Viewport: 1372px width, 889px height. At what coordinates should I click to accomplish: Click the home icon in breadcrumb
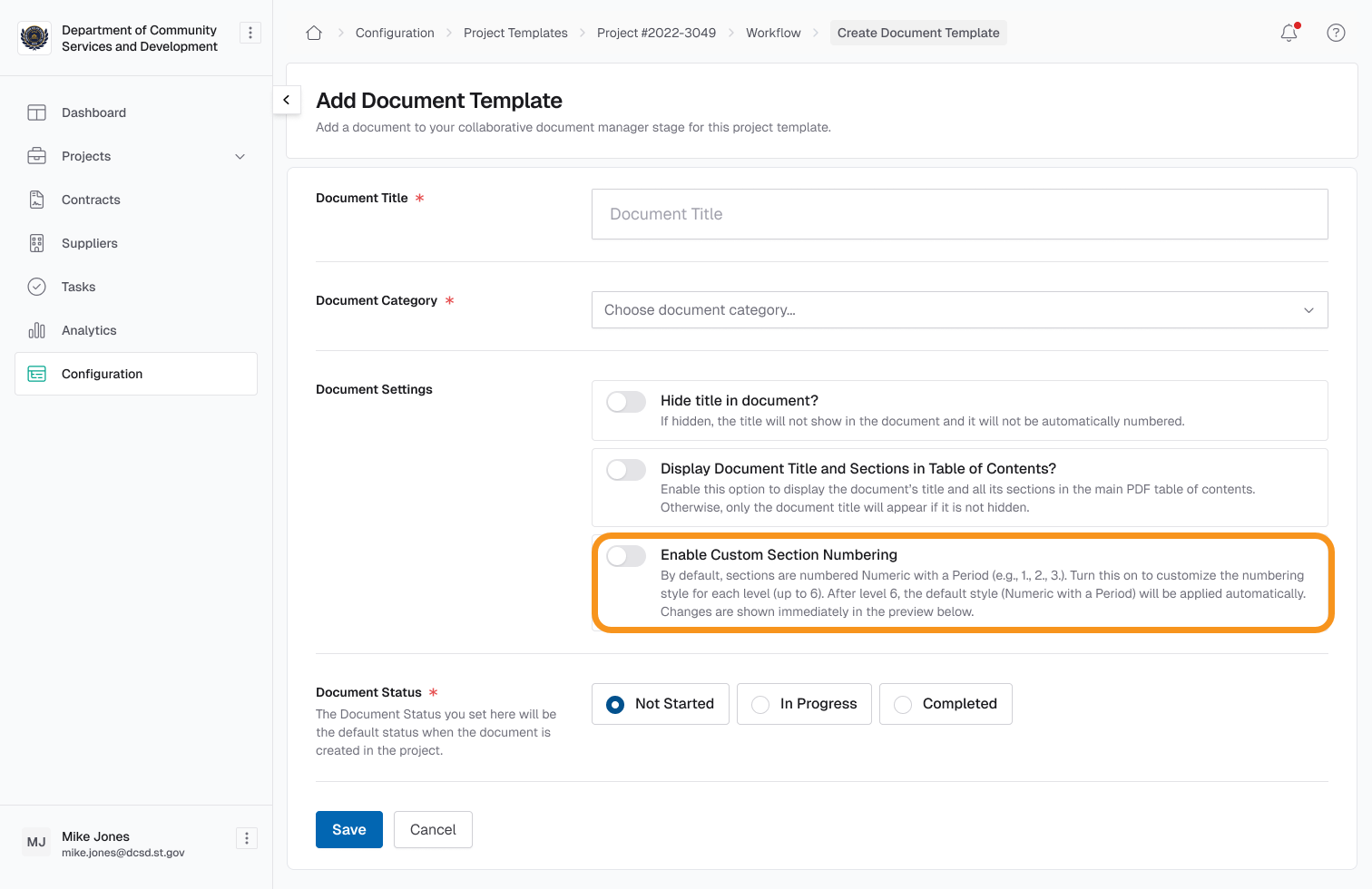click(x=314, y=33)
